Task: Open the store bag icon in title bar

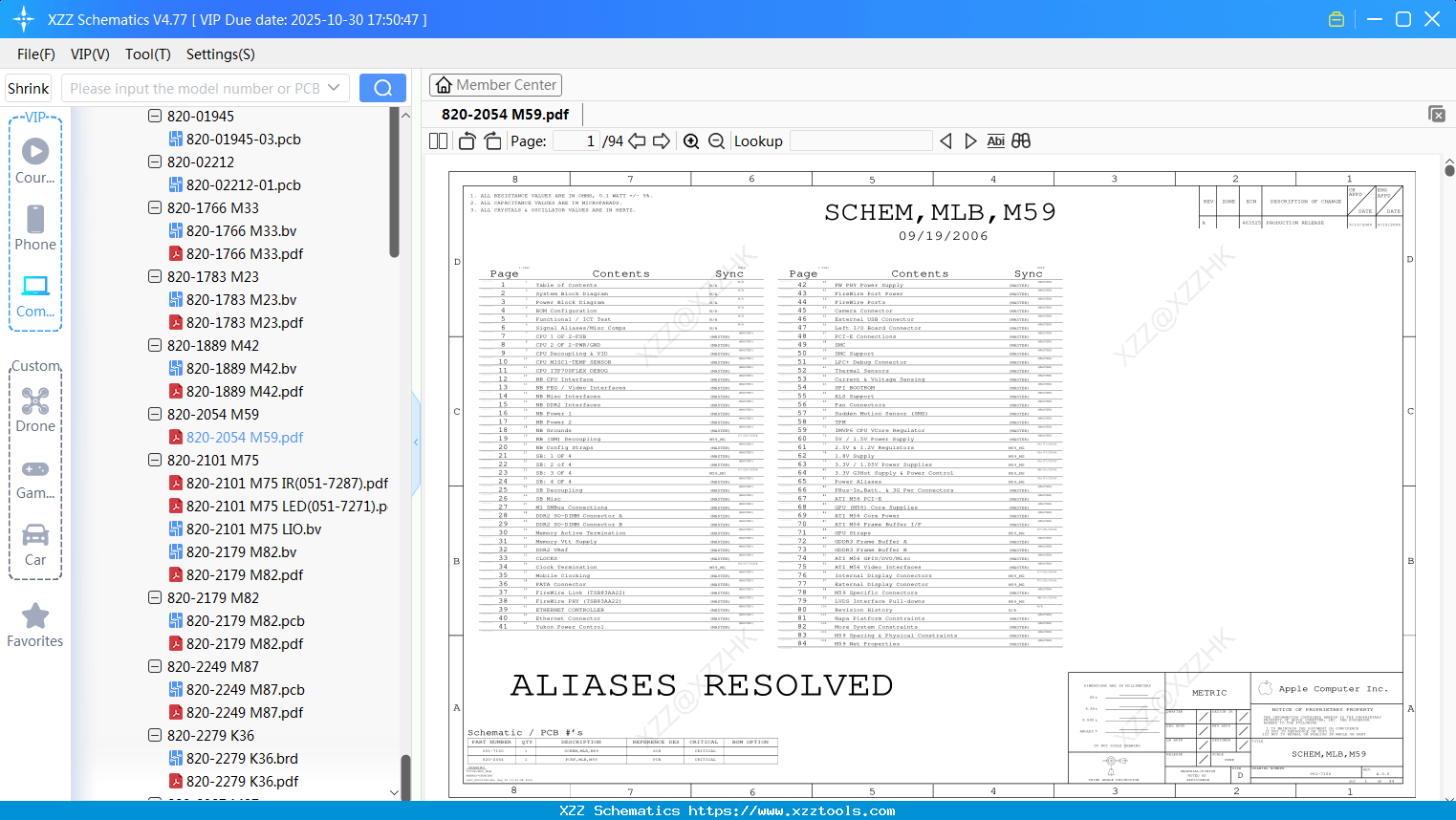Action: click(x=1336, y=19)
